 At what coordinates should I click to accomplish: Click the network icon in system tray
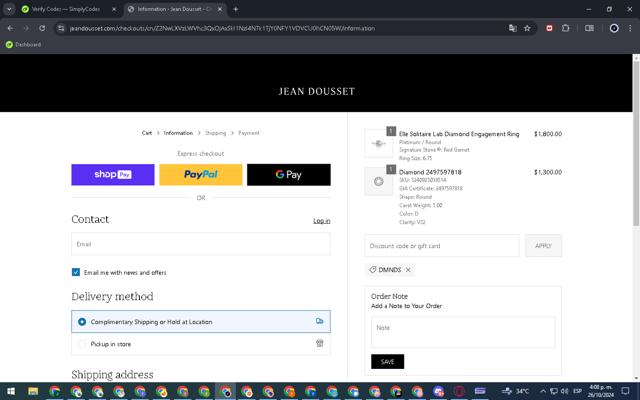554,391
